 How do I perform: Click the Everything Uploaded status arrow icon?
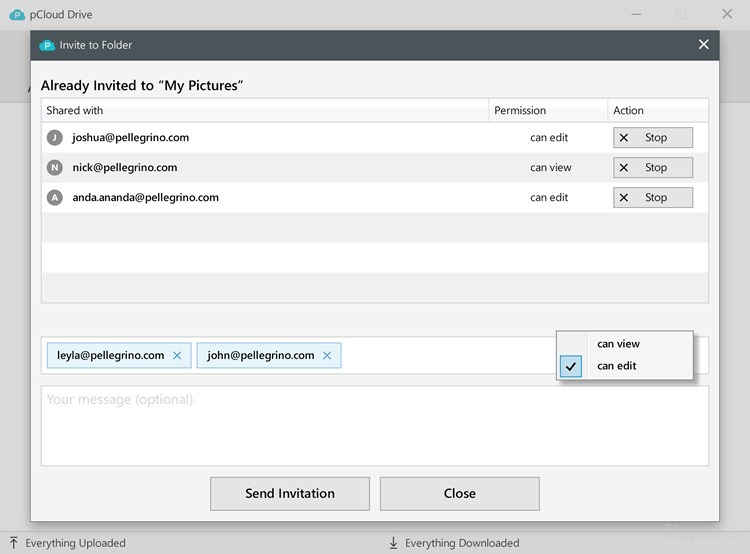[x=14, y=543]
